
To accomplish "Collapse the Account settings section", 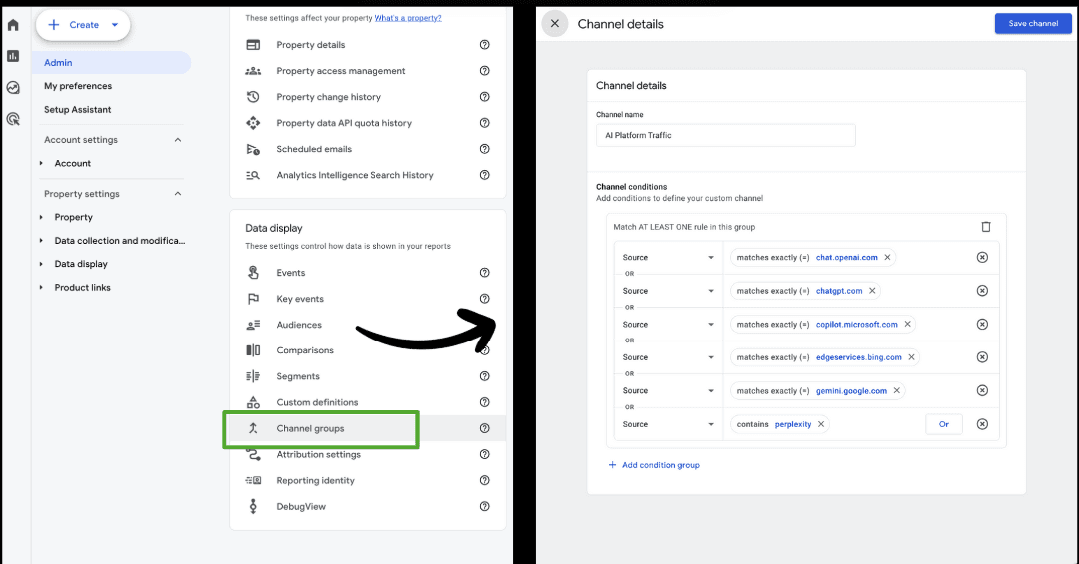I will click(178, 140).
